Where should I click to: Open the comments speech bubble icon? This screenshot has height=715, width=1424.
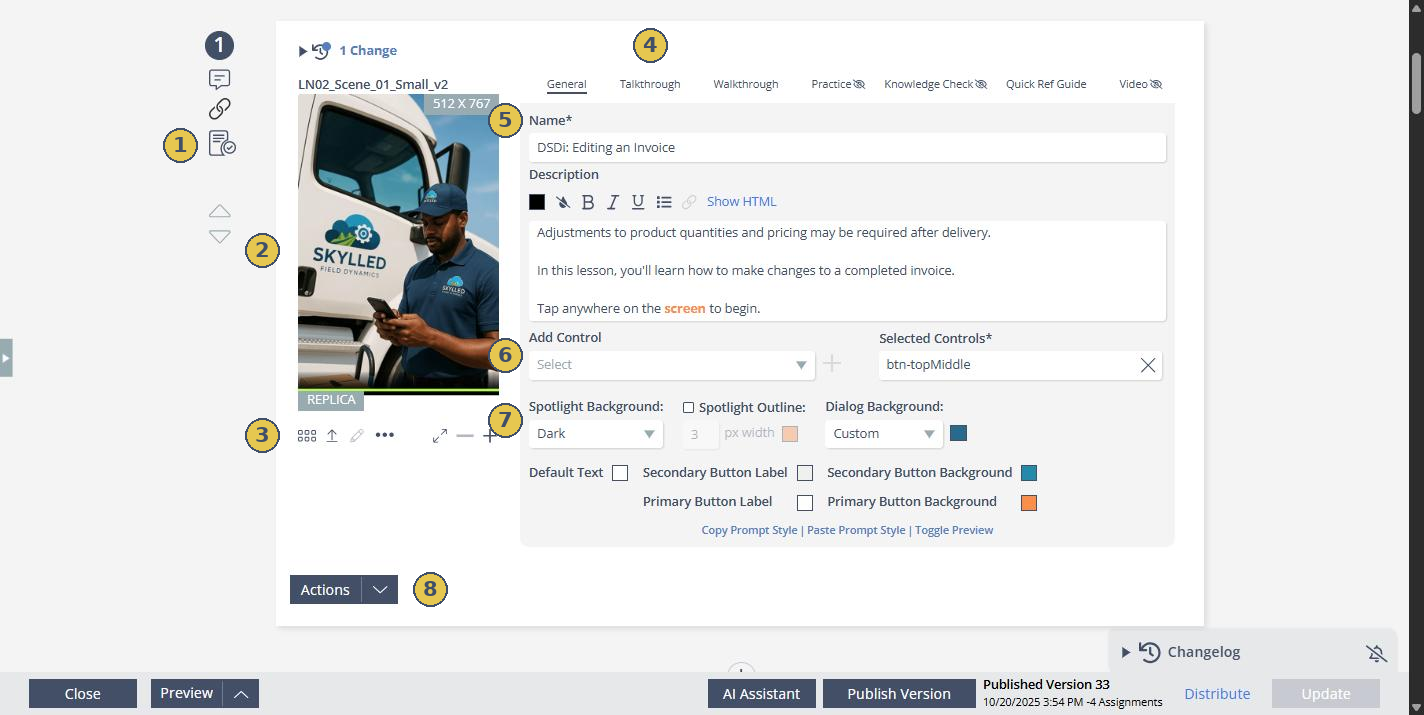pos(219,79)
